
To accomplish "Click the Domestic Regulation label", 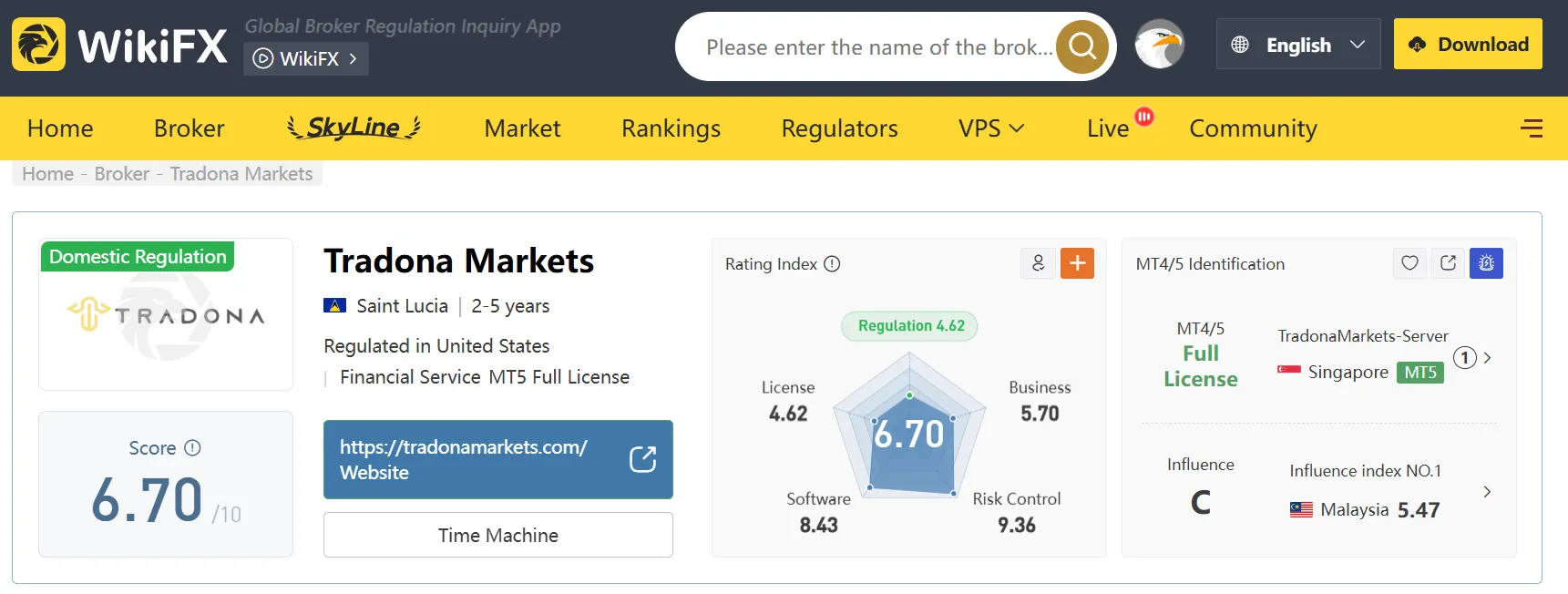I will 138,256.
